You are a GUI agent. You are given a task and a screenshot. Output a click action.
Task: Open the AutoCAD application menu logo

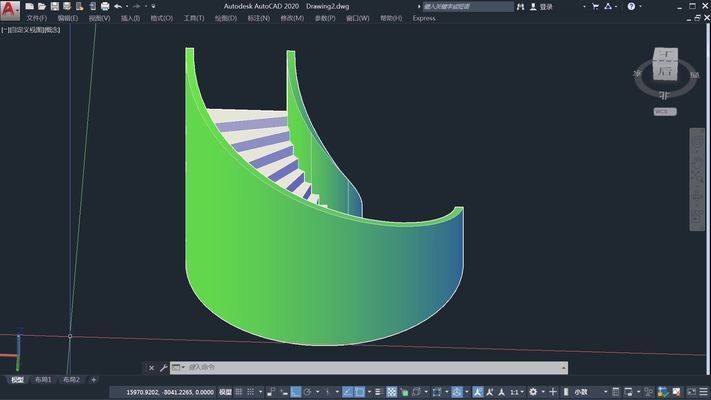(x=10, y=12)
